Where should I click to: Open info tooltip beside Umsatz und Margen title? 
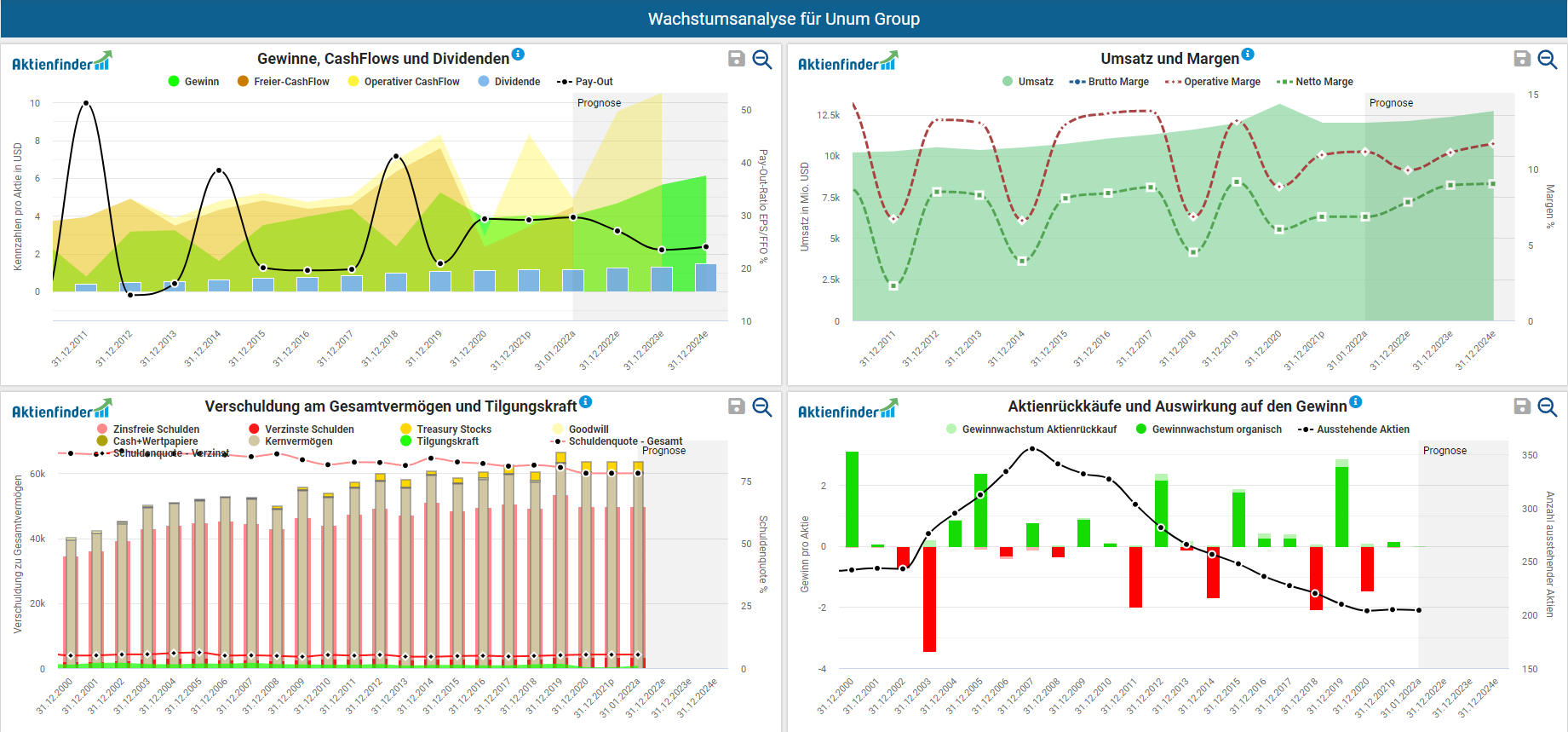click(1248, 55)
